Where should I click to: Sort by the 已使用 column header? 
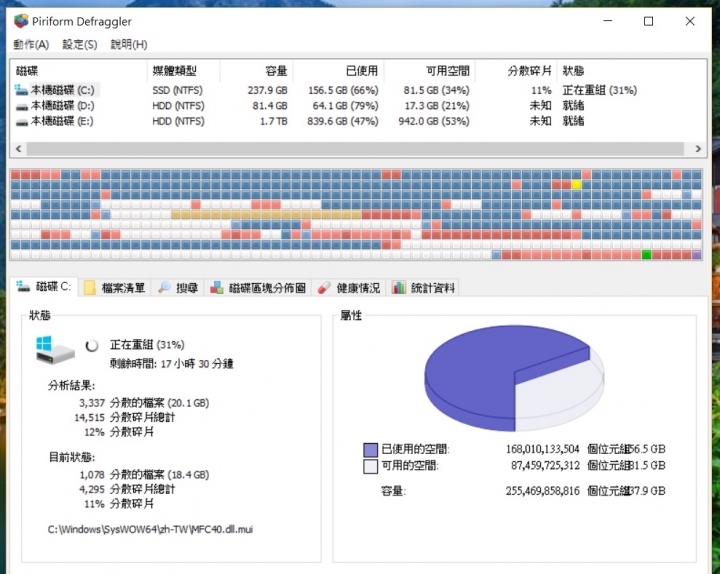[x=338, y=71]
